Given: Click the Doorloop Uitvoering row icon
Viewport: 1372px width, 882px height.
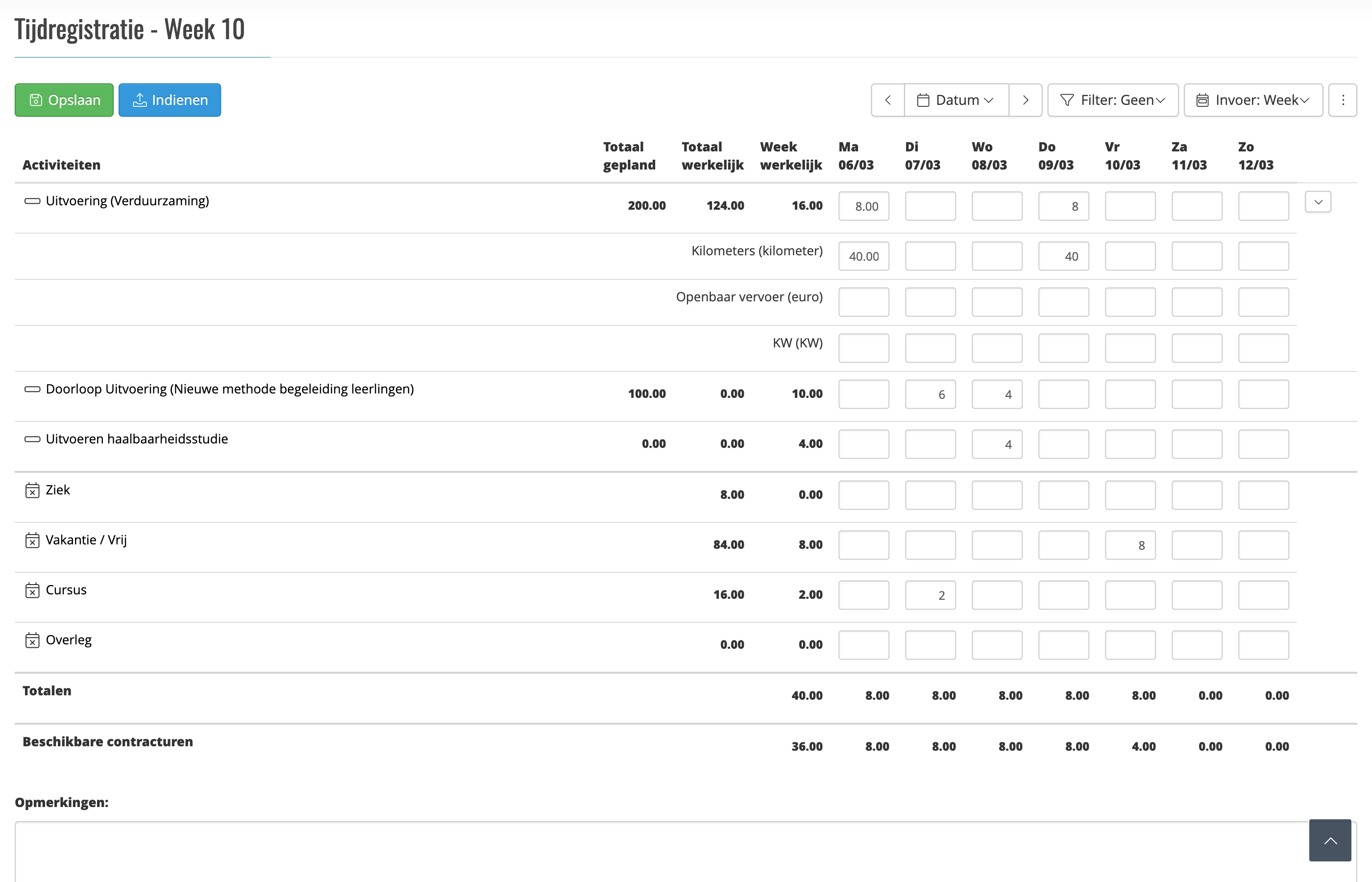Looking at the screenshot, I should click(32, 389).
